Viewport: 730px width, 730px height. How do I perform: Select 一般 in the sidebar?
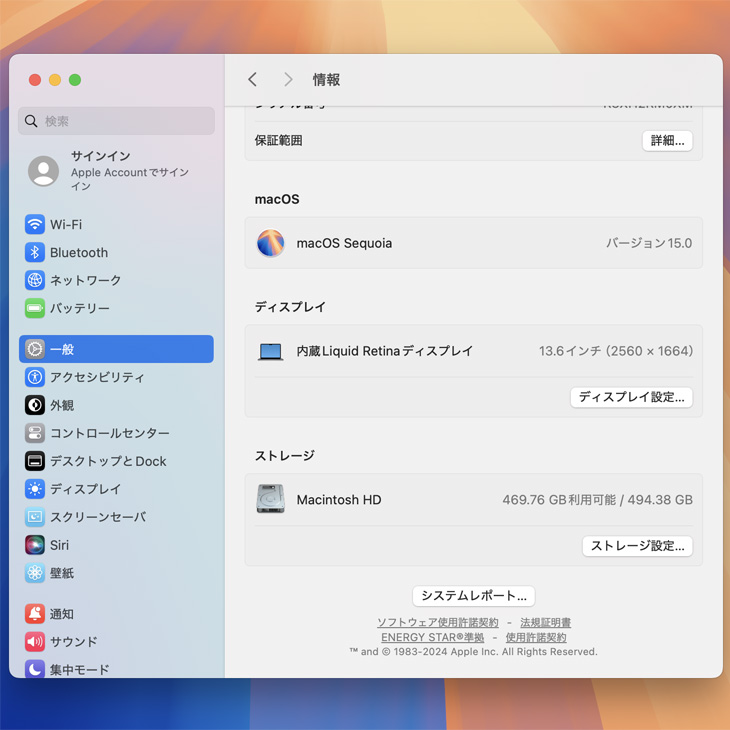pyautogui.click(x=116, y=349)
